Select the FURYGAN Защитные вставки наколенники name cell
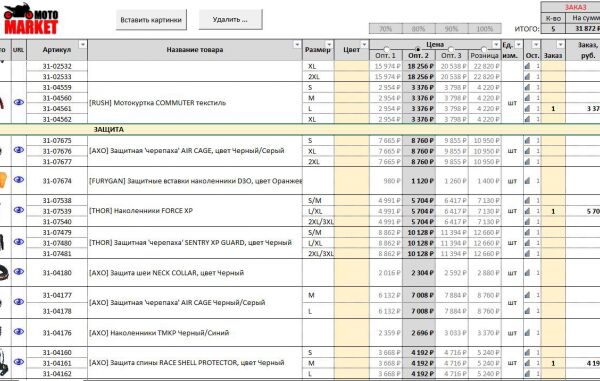Screen dimensions: 600x381 (195, 181)
